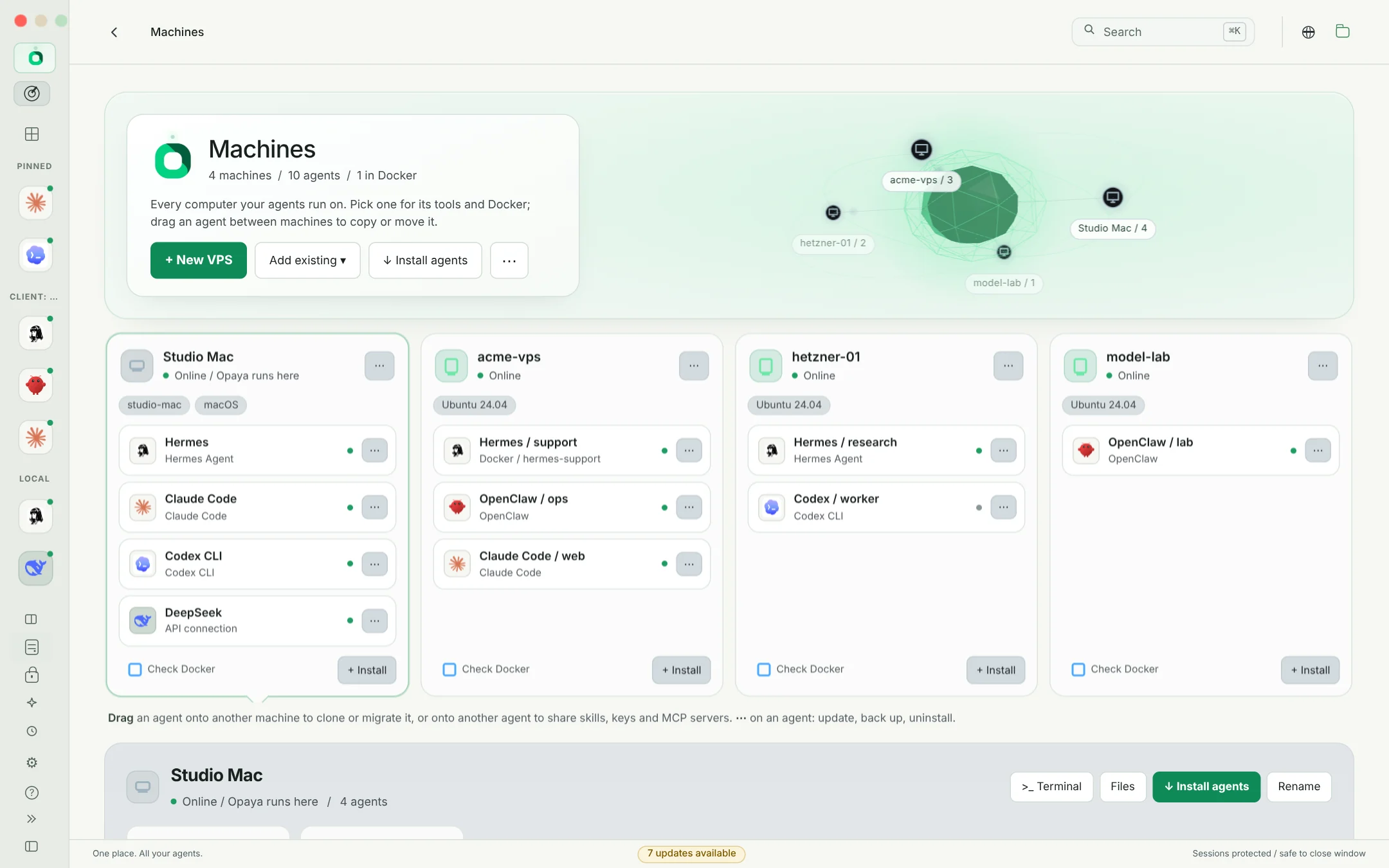Click the lock icon in sidebar
This screenshot has height=868, width=1389.
[32, 674]
